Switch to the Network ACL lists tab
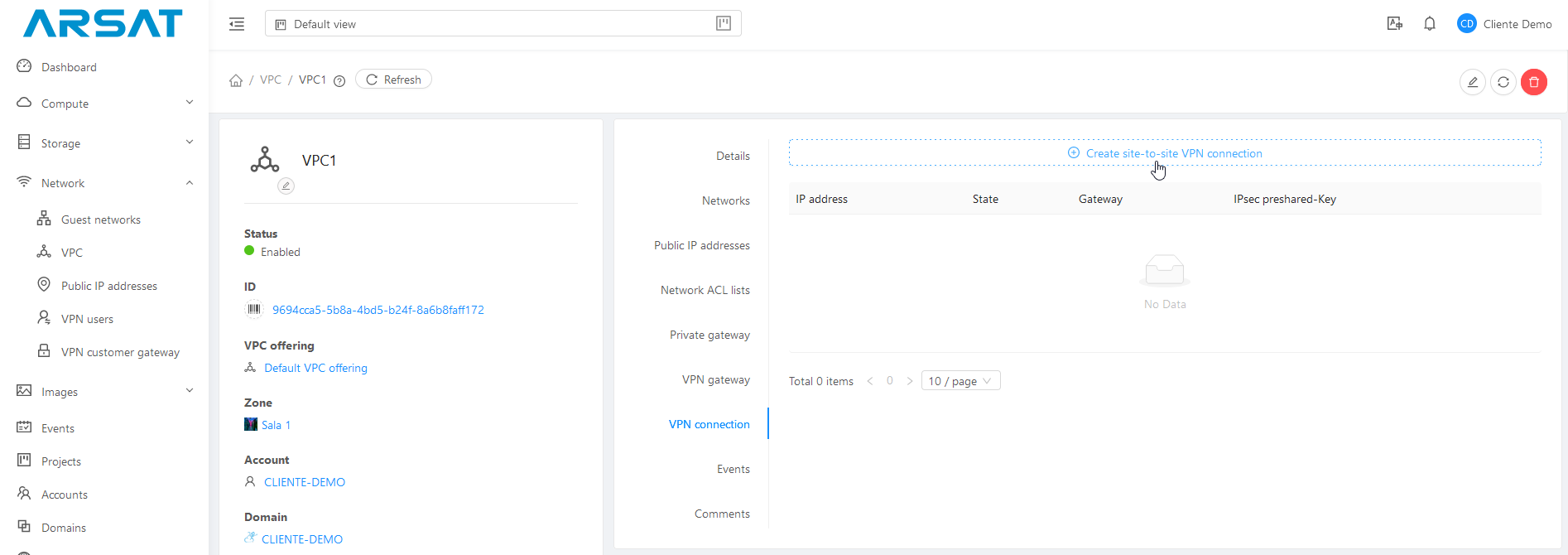This screenshot has width=1568, height=555. tap(705, 290)
